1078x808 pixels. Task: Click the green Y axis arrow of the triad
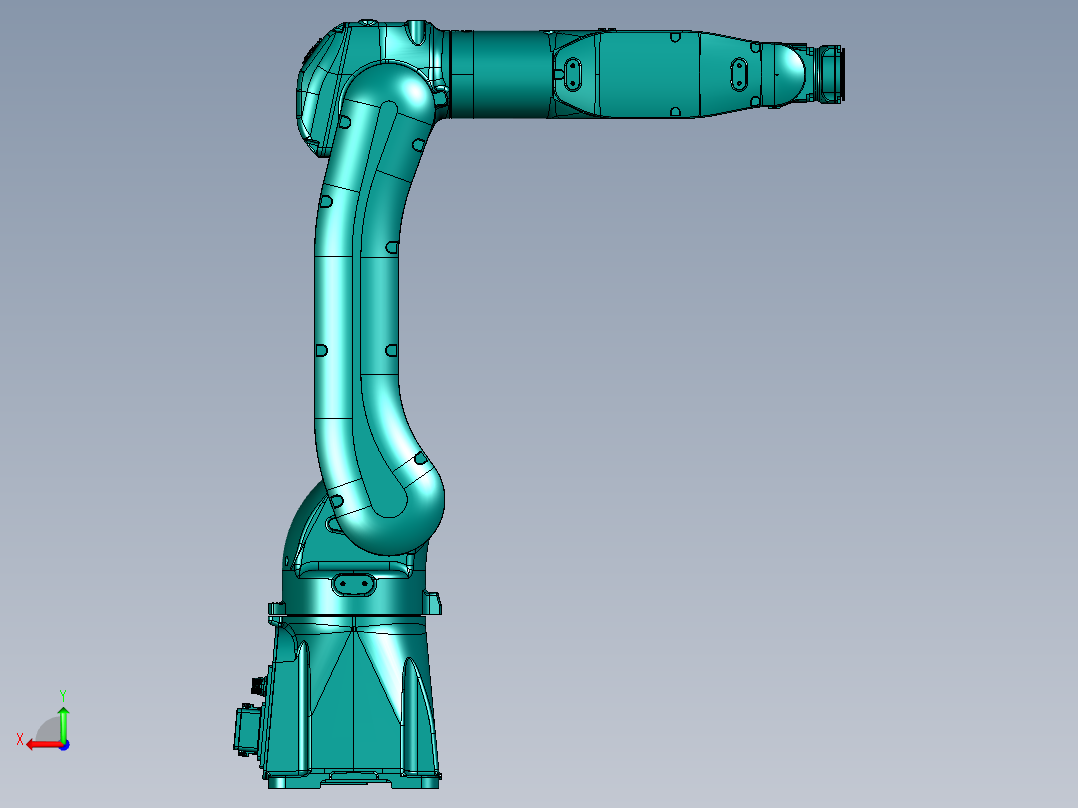(x=63, y=724)
